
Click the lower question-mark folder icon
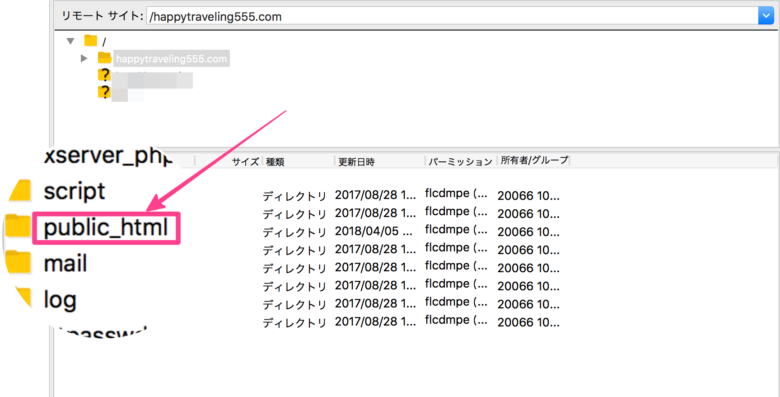[104, 93]
